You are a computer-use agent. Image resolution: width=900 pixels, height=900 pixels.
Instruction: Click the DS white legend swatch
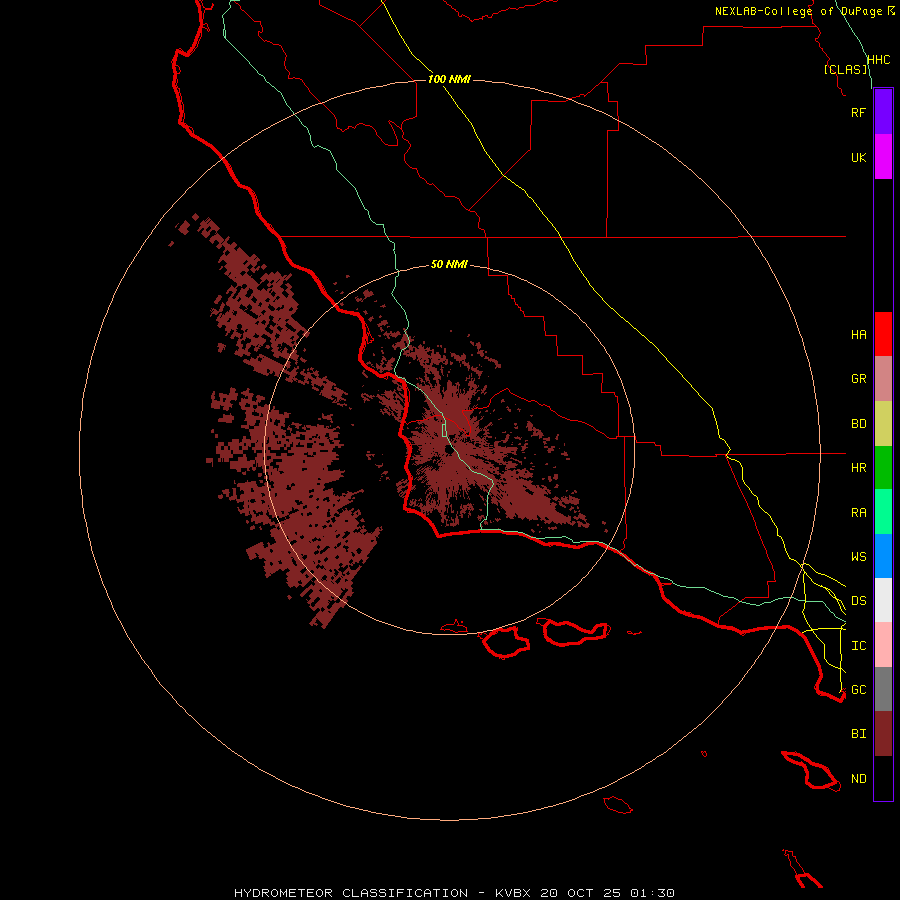(883, 600)
